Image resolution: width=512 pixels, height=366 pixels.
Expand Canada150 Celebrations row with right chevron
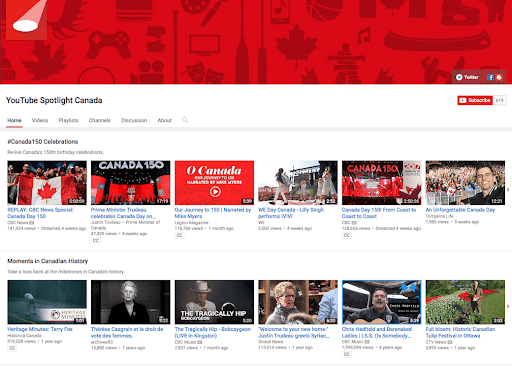pos(508,190)
